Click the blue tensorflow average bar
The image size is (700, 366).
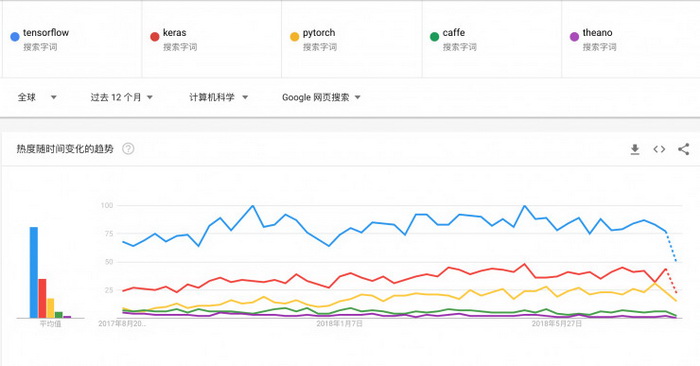click(34, 272)
